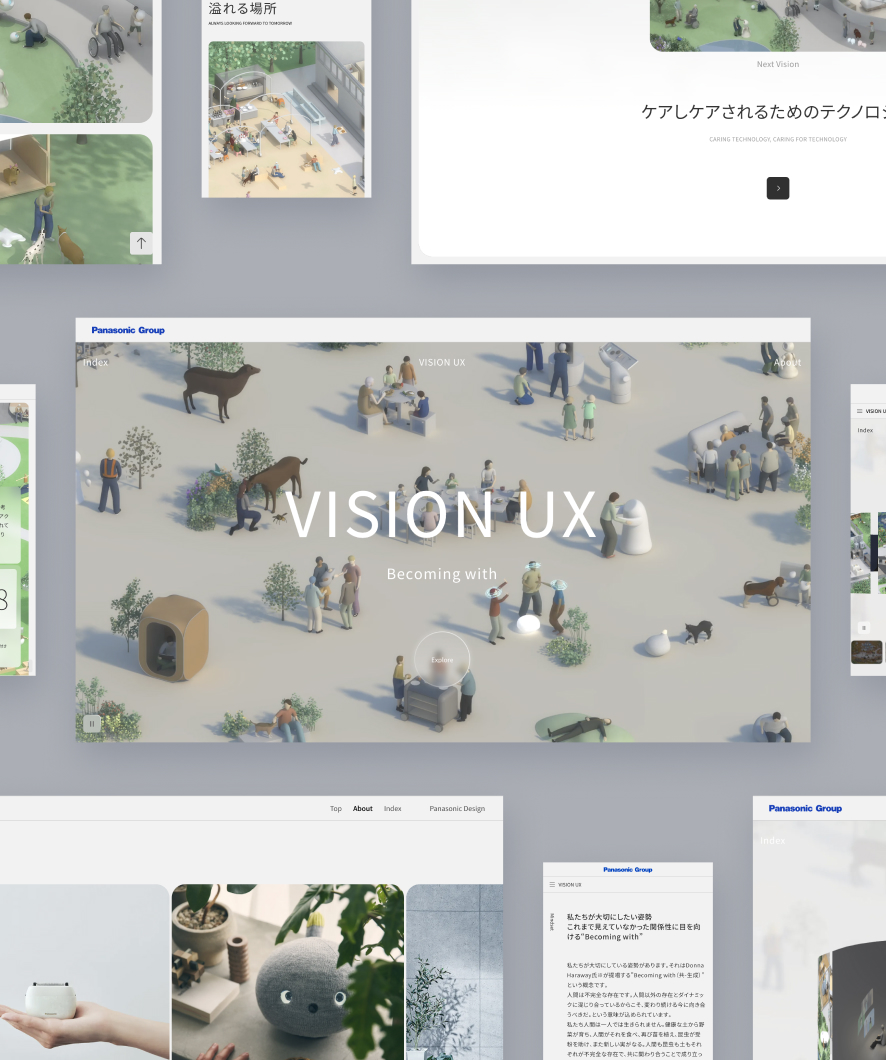Open the Panasonic Design link

tap(457, 808)
